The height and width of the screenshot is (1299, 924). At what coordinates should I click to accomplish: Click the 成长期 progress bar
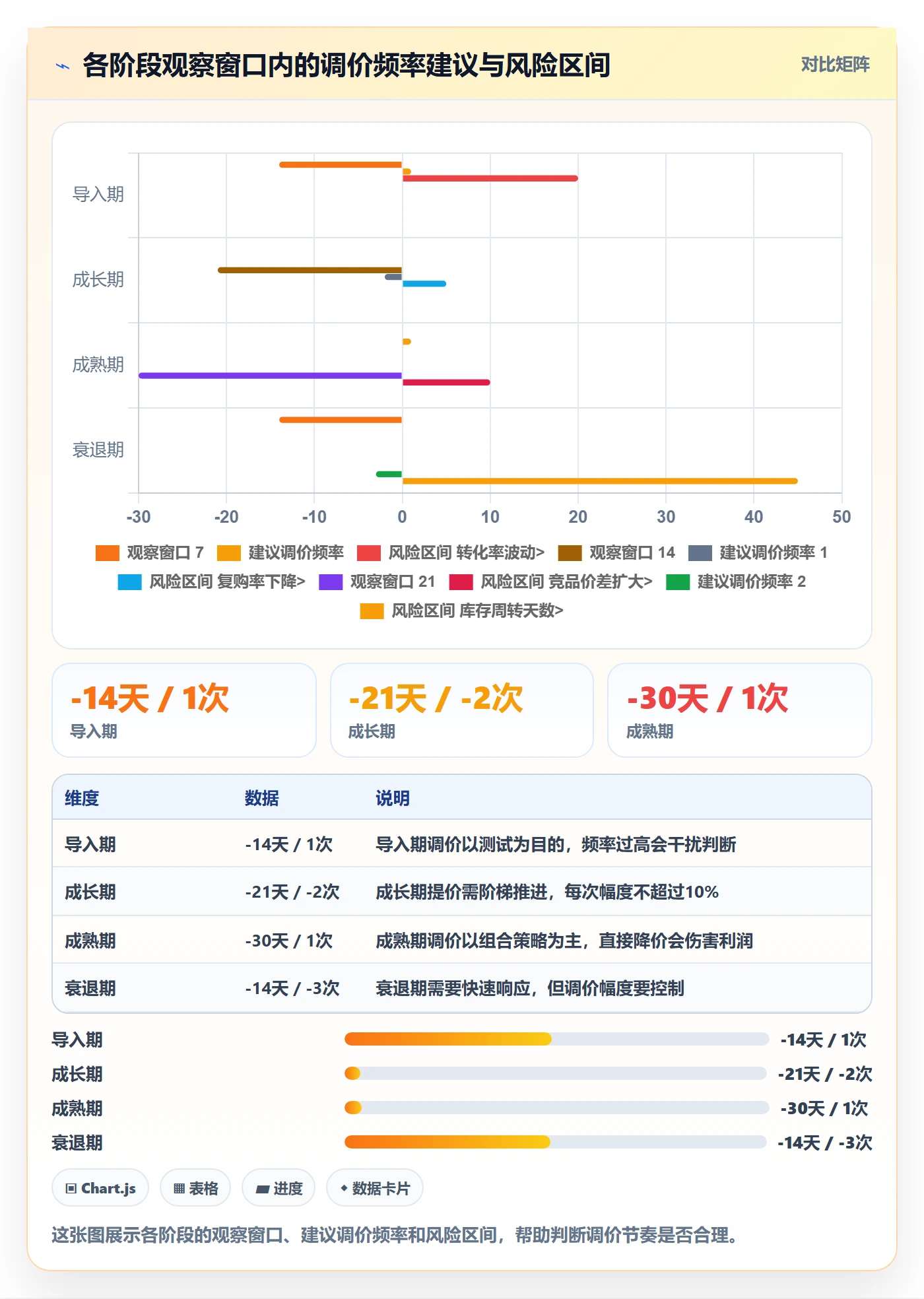pyautogui.click(x=555, y=1074)
